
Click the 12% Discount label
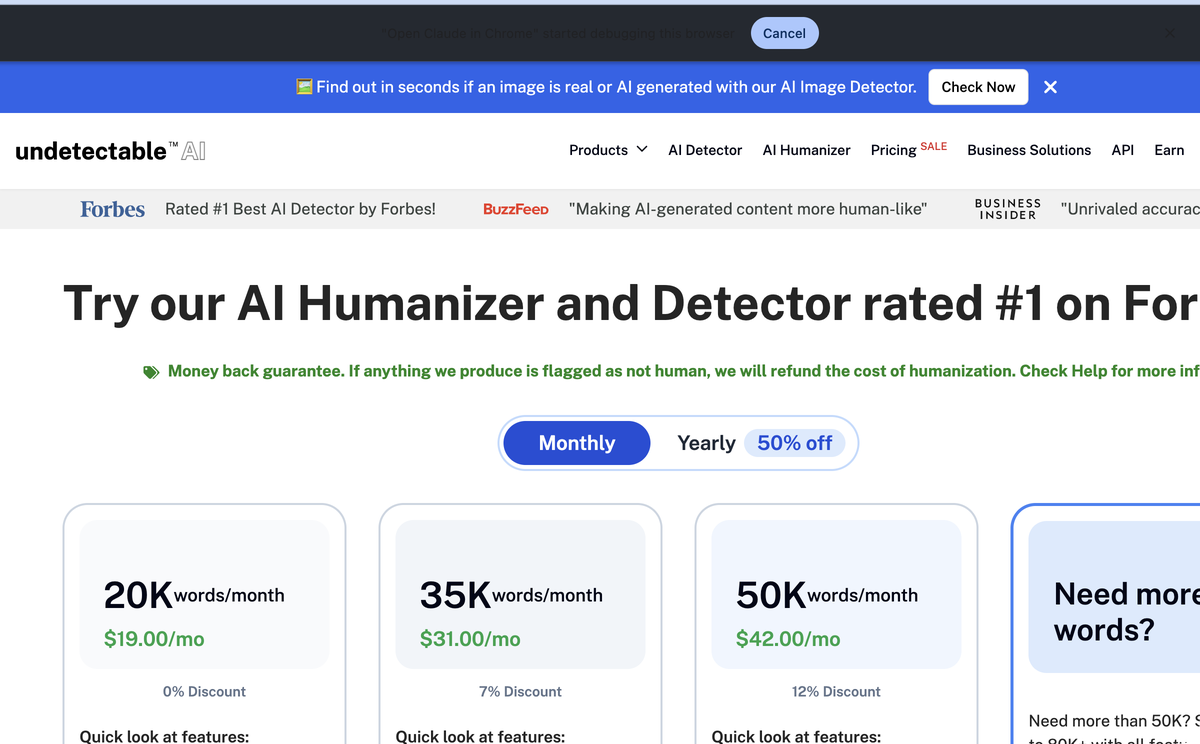(836, 692)
